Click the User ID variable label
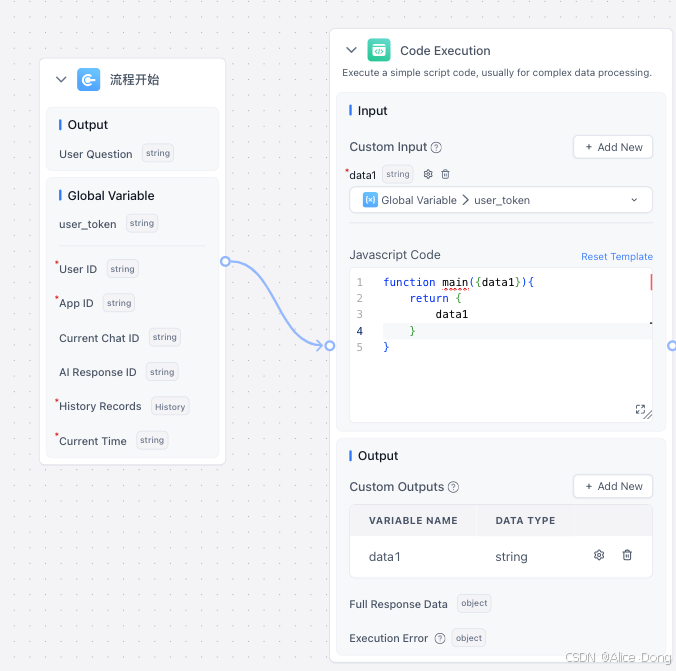676x671 pixels. coord(78,269)
